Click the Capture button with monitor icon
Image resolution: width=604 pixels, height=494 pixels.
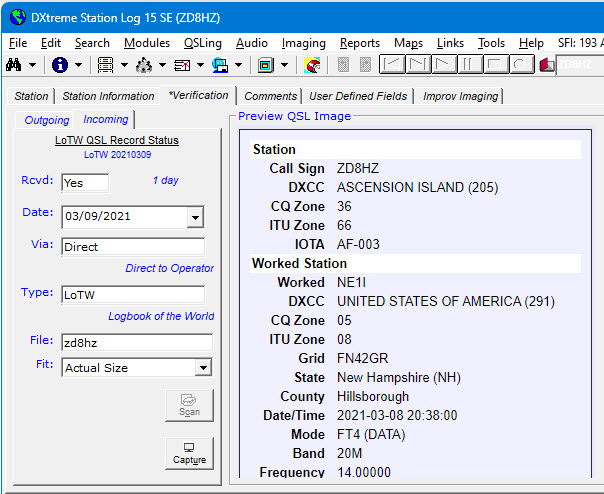click(189, 453)
